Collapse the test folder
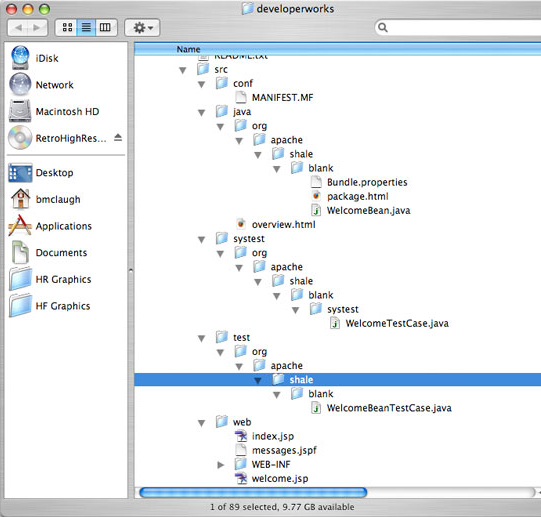 click(x=202, y=338)
